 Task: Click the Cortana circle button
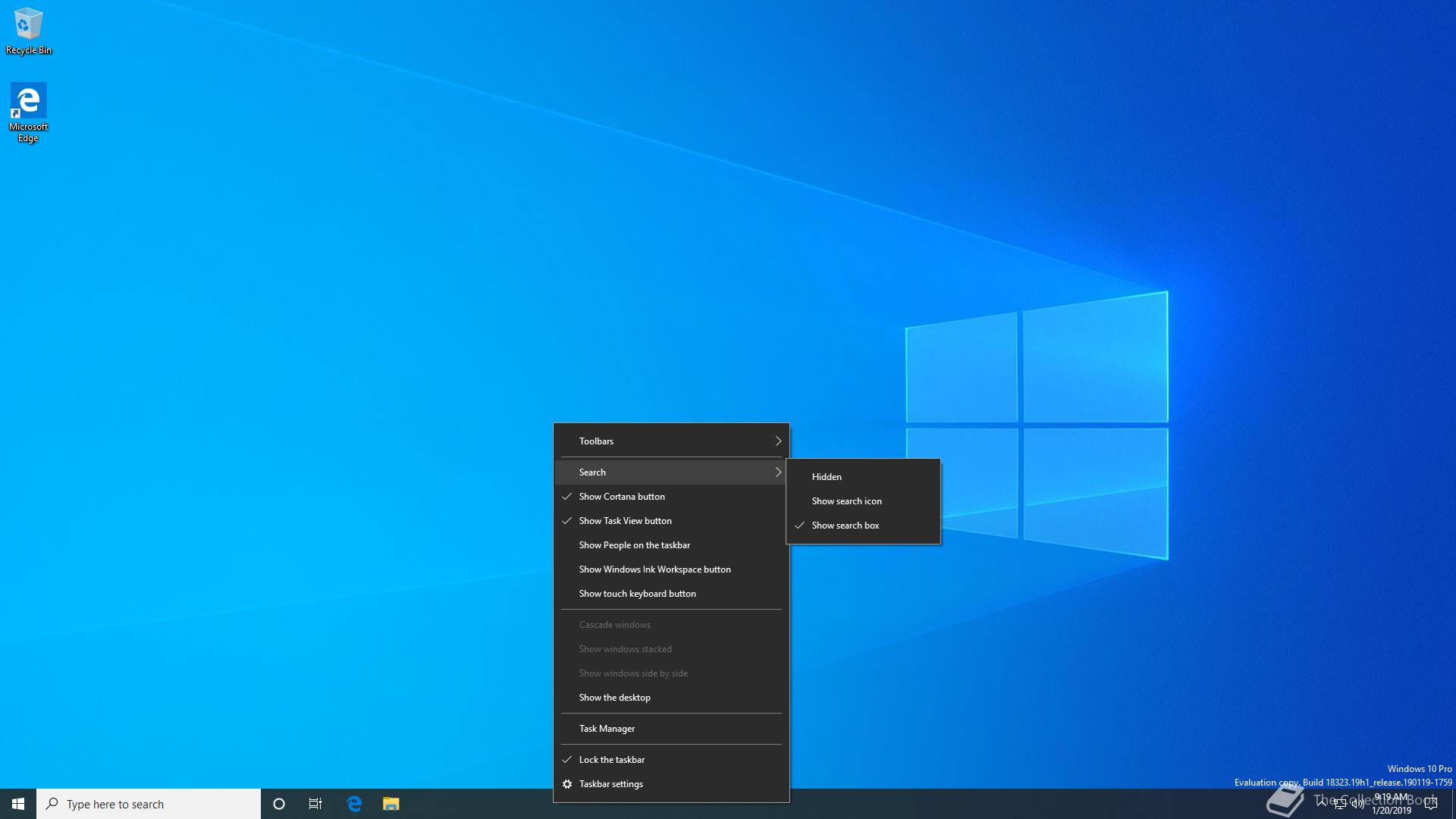279,804
